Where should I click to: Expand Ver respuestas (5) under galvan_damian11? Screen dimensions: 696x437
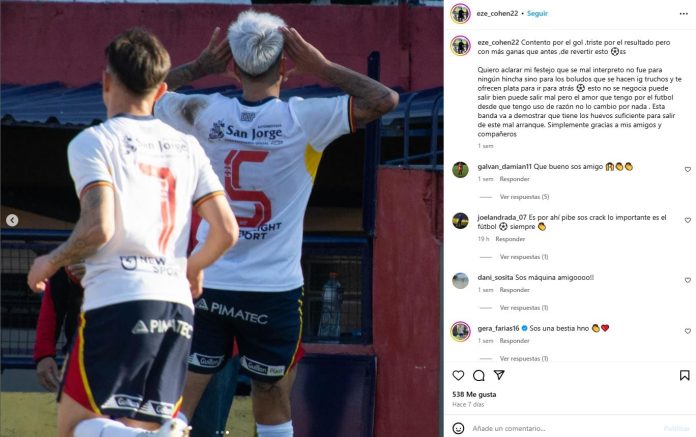524,197
